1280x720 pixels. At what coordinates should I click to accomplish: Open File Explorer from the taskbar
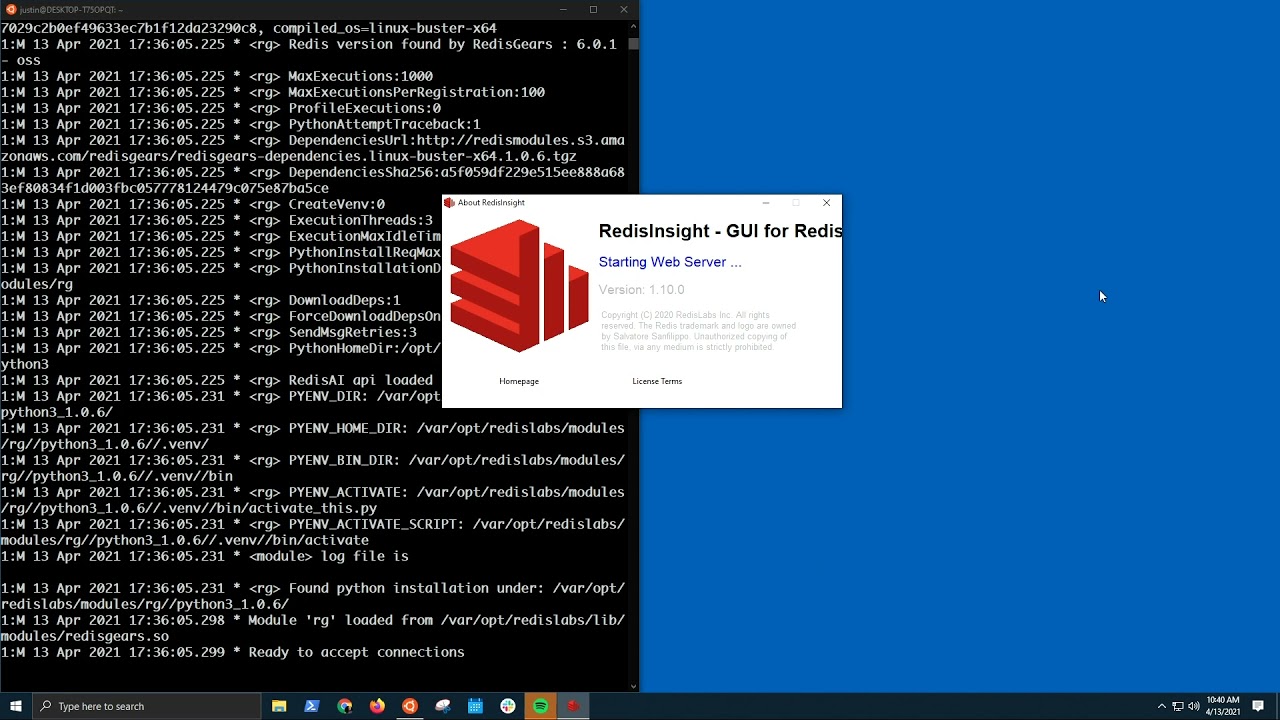point(279,706)
